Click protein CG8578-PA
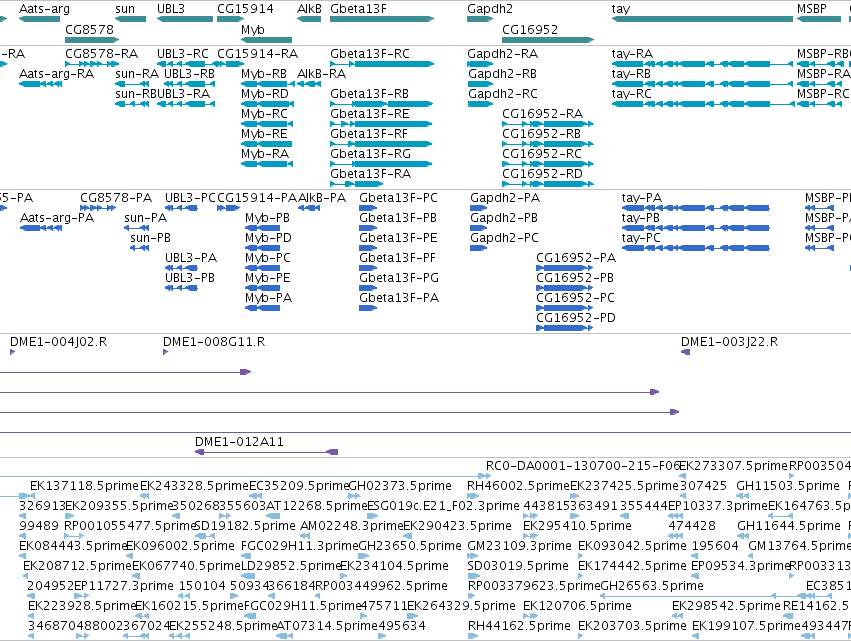 point(116,198)
